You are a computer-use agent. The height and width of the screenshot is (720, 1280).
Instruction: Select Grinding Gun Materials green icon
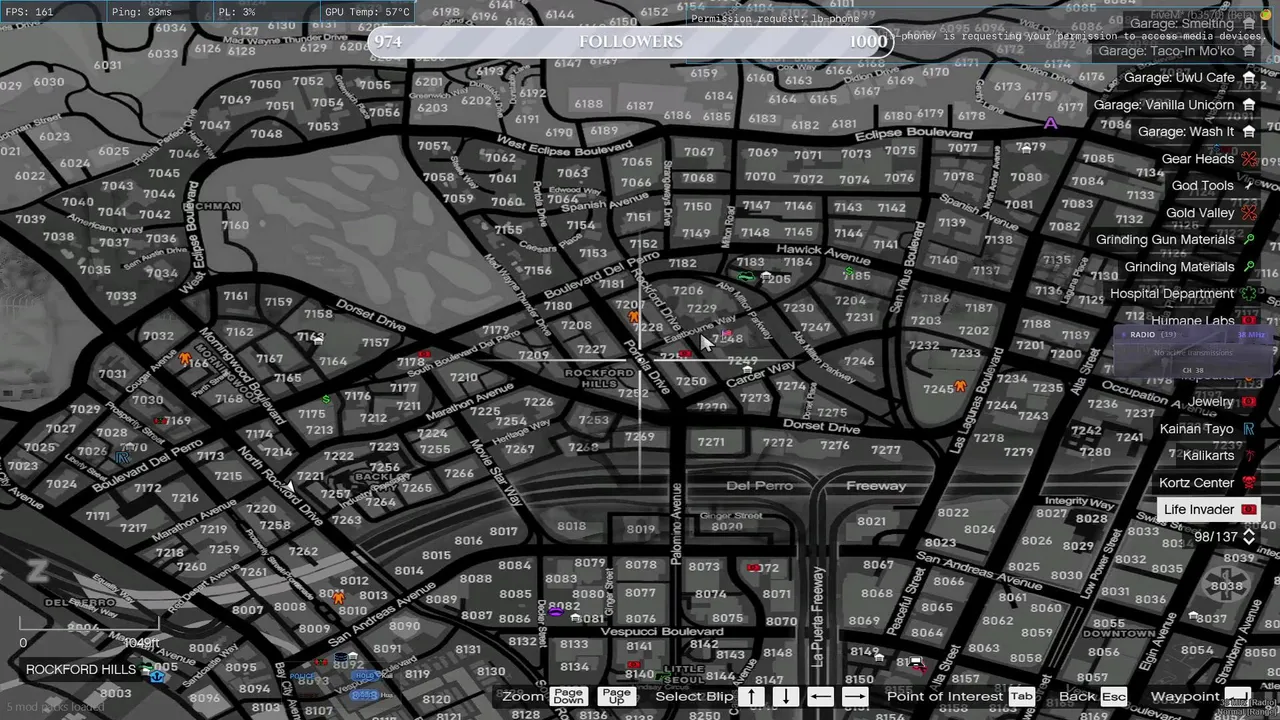[1249, 239]
